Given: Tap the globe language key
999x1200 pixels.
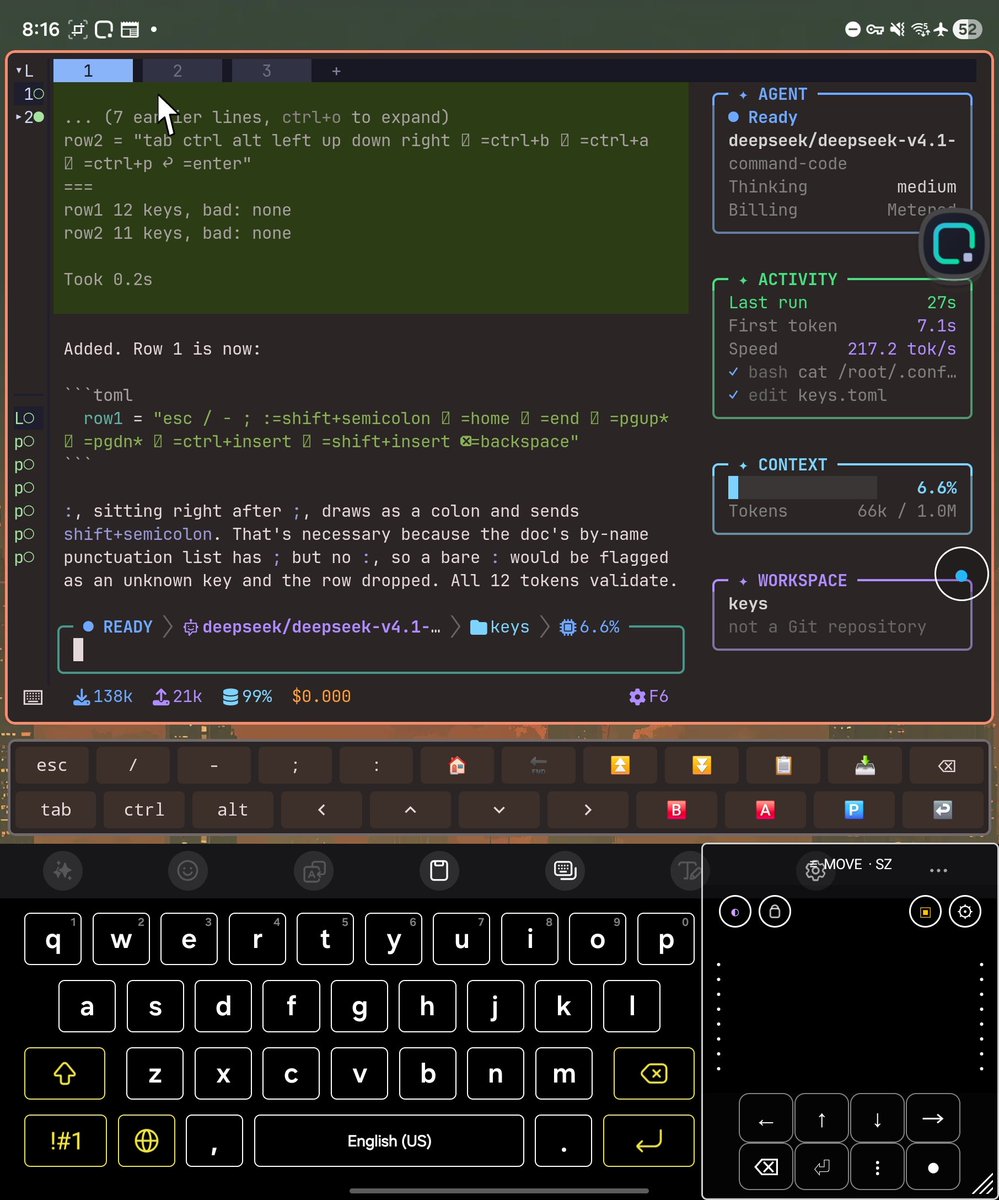Looking at the screenshot, I should tap(147, 1141).
